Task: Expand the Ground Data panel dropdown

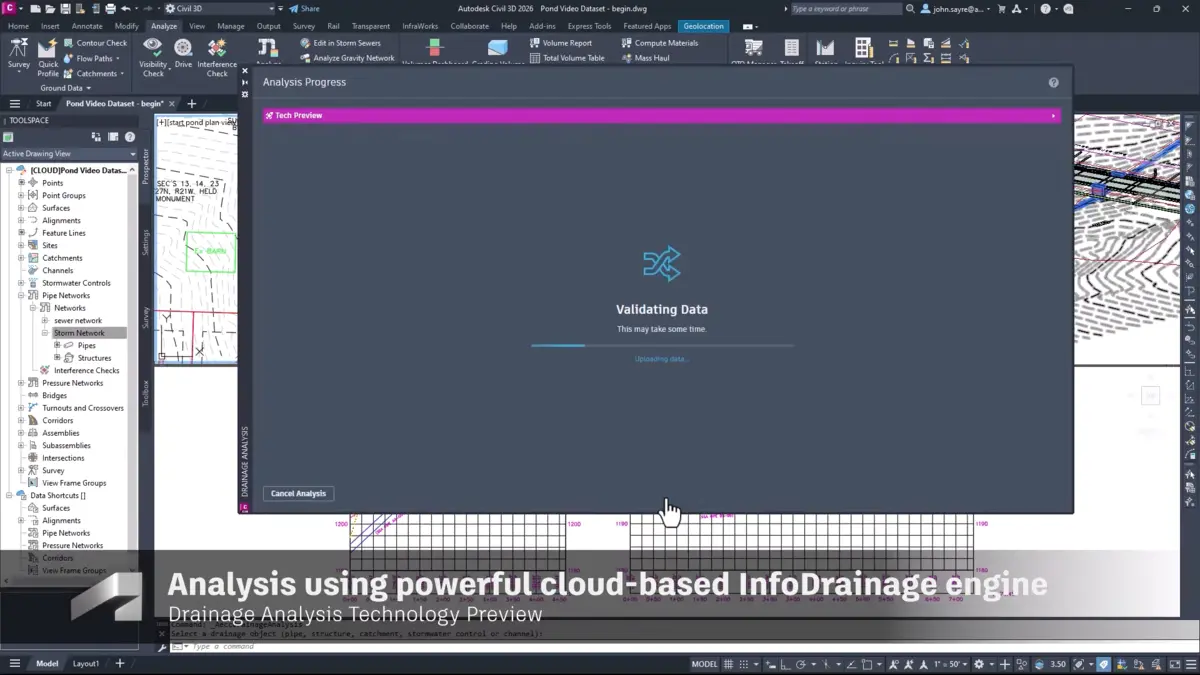Action: click(65, 88)
